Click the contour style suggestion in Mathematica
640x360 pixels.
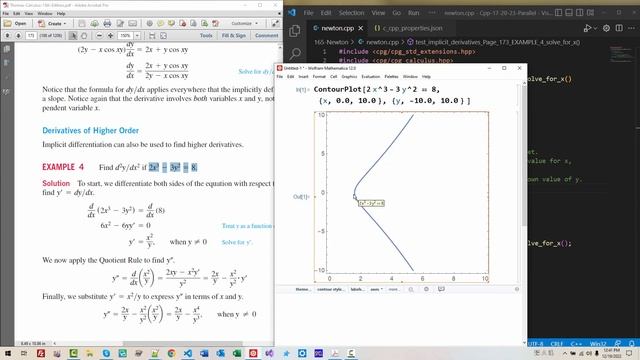click(330, 289)
